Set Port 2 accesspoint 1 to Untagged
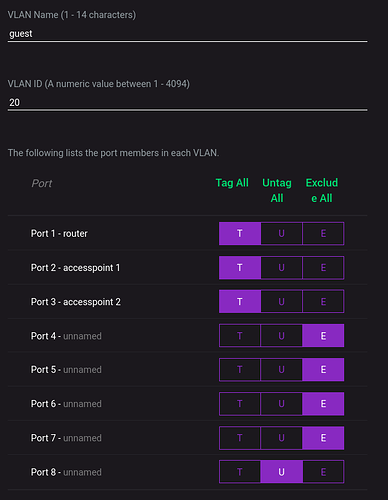The image size is (388, 500). (281, 268)
